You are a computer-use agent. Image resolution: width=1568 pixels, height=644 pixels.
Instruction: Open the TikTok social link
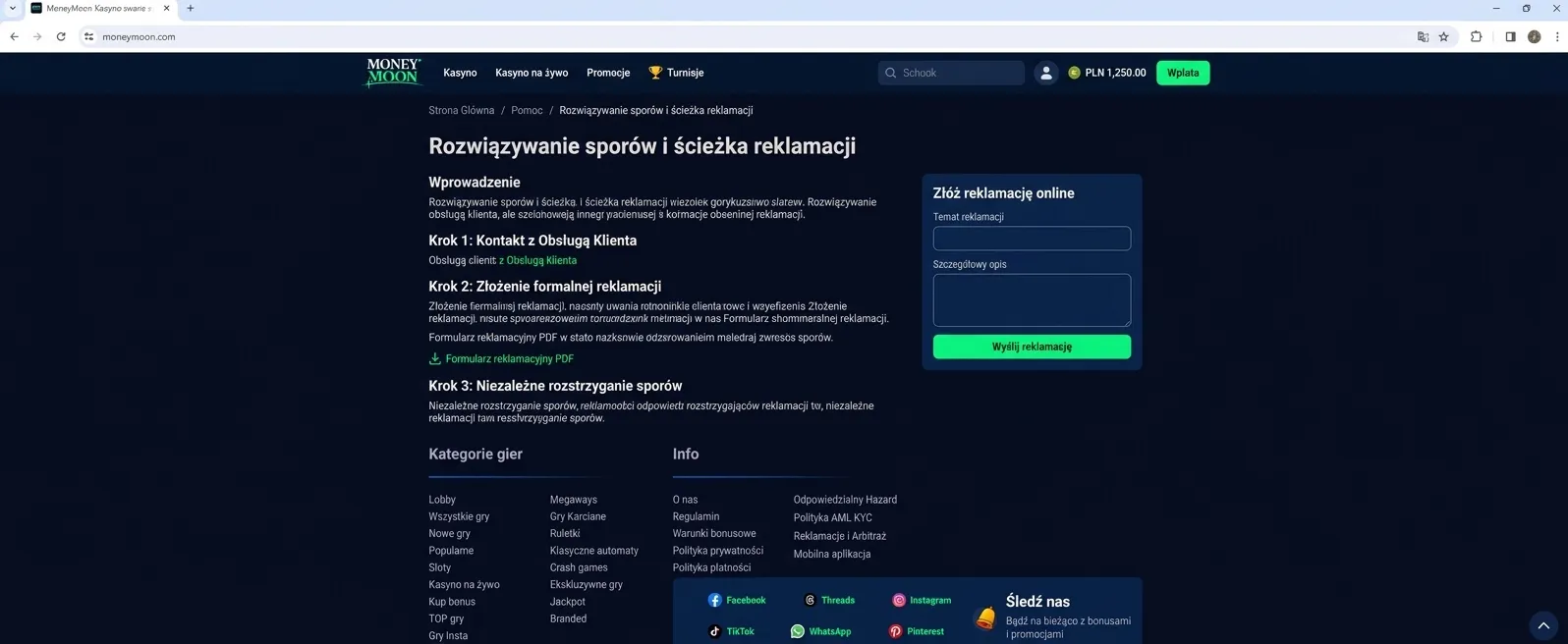point(732,631)
